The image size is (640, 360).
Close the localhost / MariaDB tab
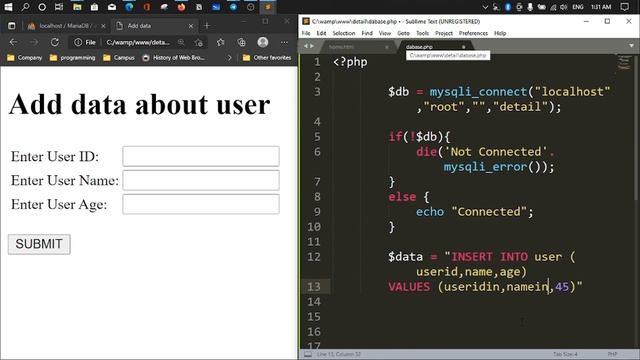[103, 26]
